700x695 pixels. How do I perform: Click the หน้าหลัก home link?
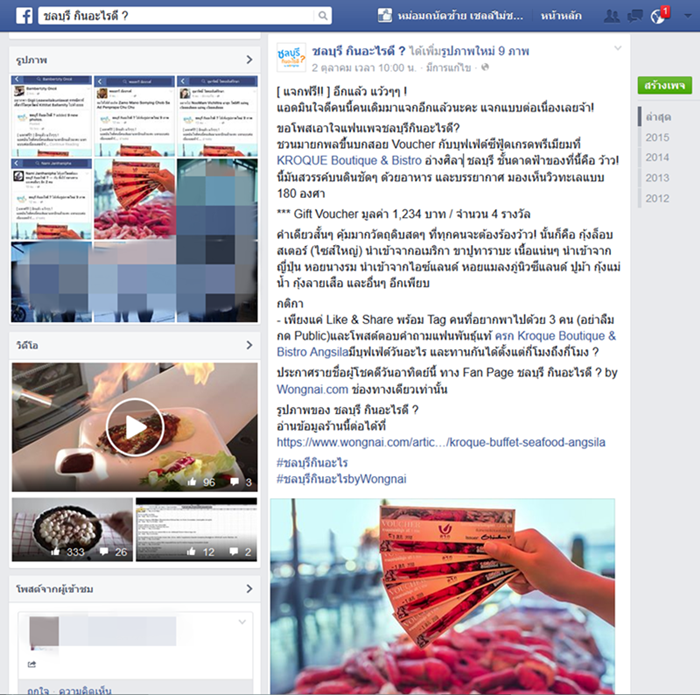561,16
